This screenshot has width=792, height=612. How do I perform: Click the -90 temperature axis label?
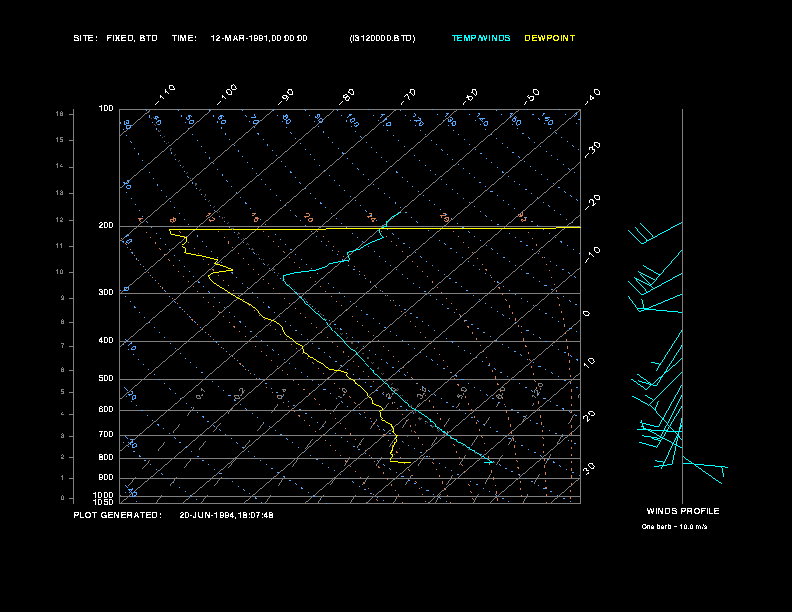286,97
